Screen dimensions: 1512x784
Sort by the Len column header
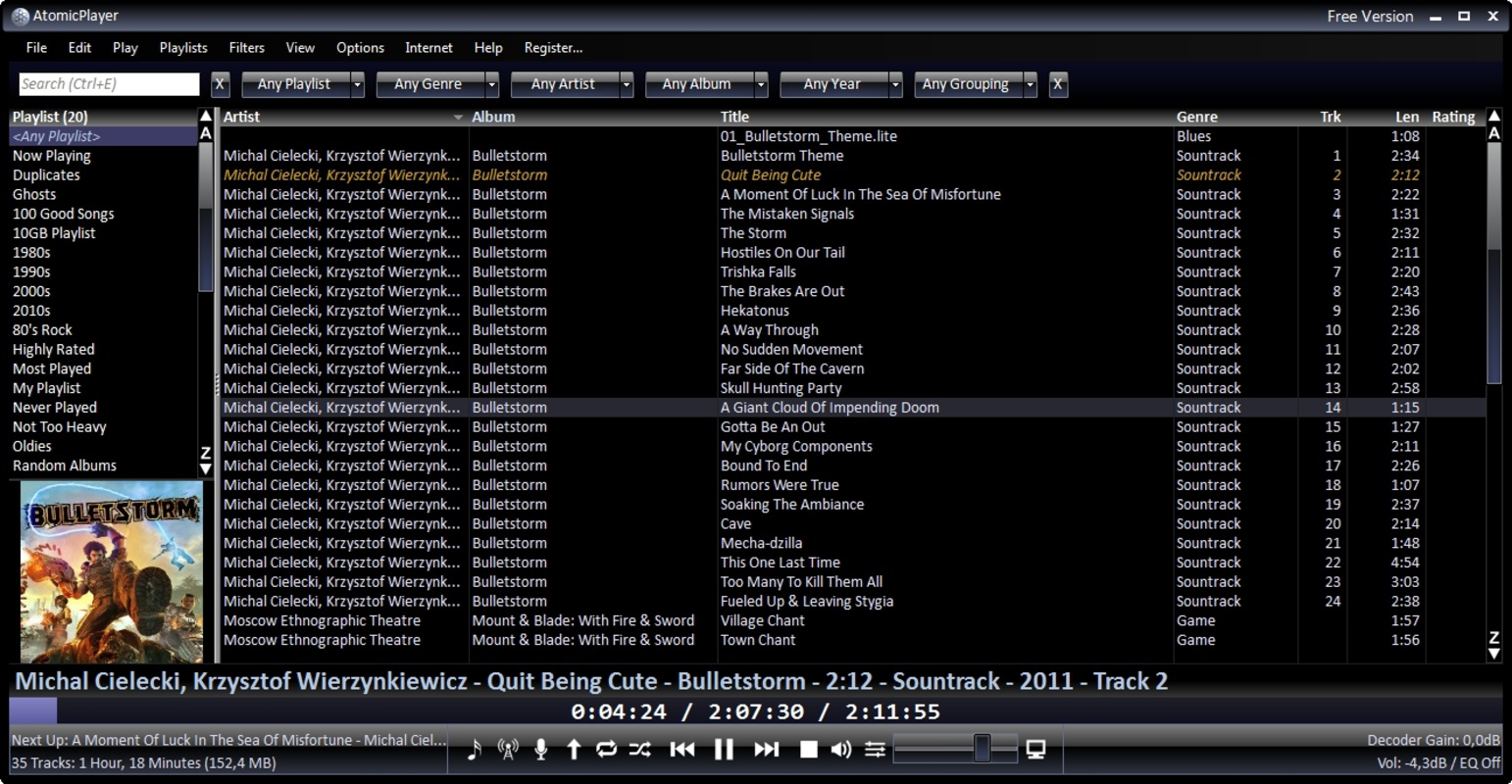pyautogui.click(x=1386, y=117)
